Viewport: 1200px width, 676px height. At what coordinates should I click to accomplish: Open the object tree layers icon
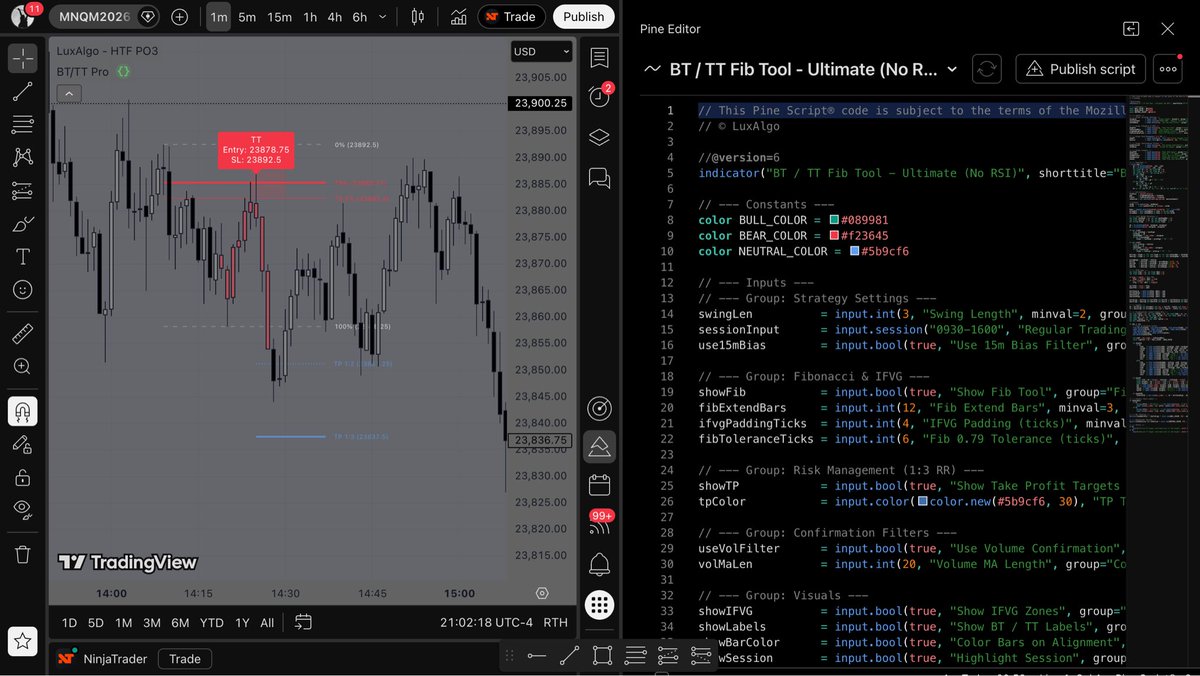(599, 137)
